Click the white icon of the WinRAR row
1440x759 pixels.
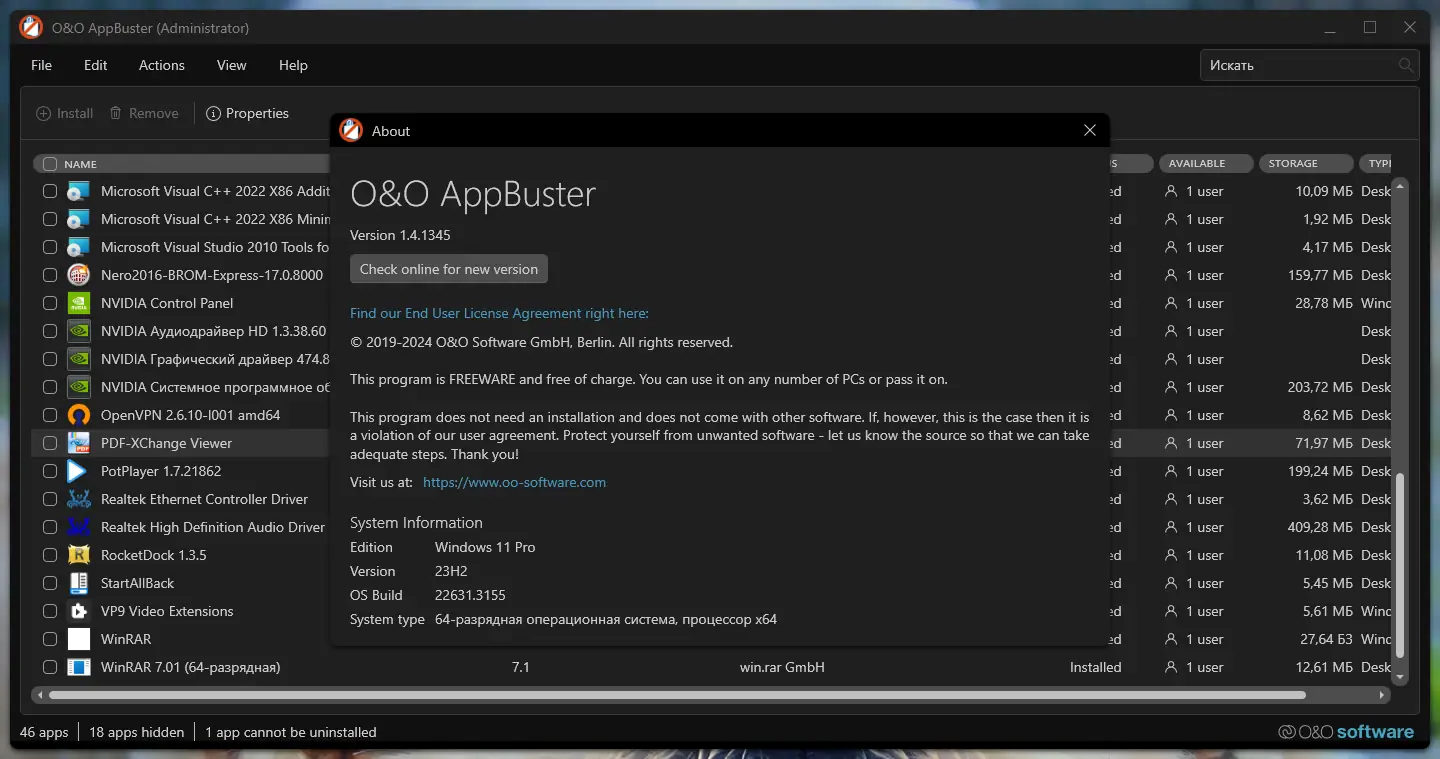tap(79, 639)
